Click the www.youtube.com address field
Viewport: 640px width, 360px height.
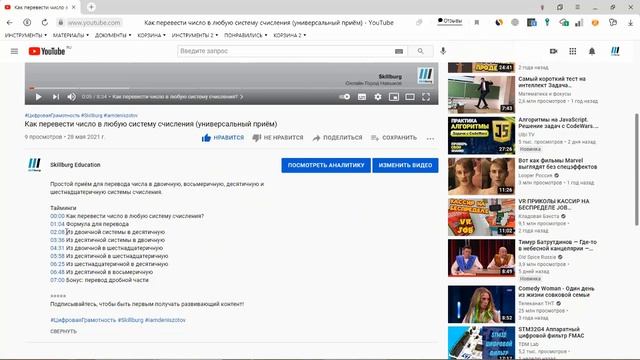tap(94, 22)
